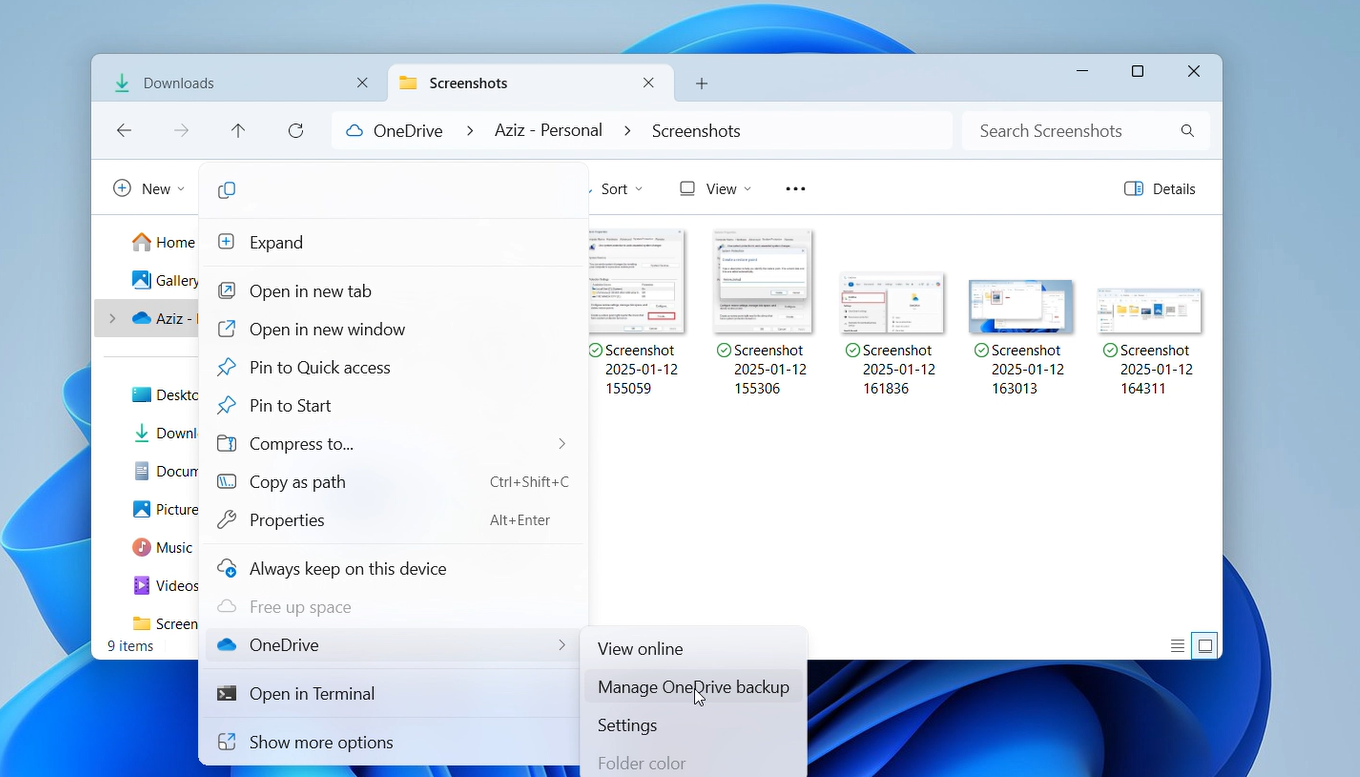Click the Search Screenshots field
Viewport: 1360px width, 777px height.
1086,131
